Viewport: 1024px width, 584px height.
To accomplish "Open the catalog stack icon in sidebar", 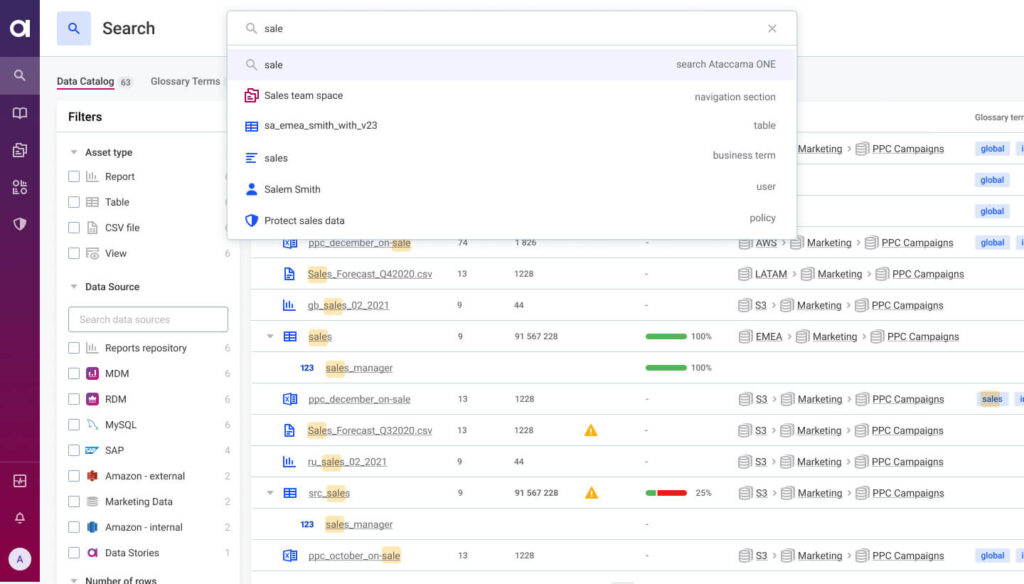I will point(20,148).
